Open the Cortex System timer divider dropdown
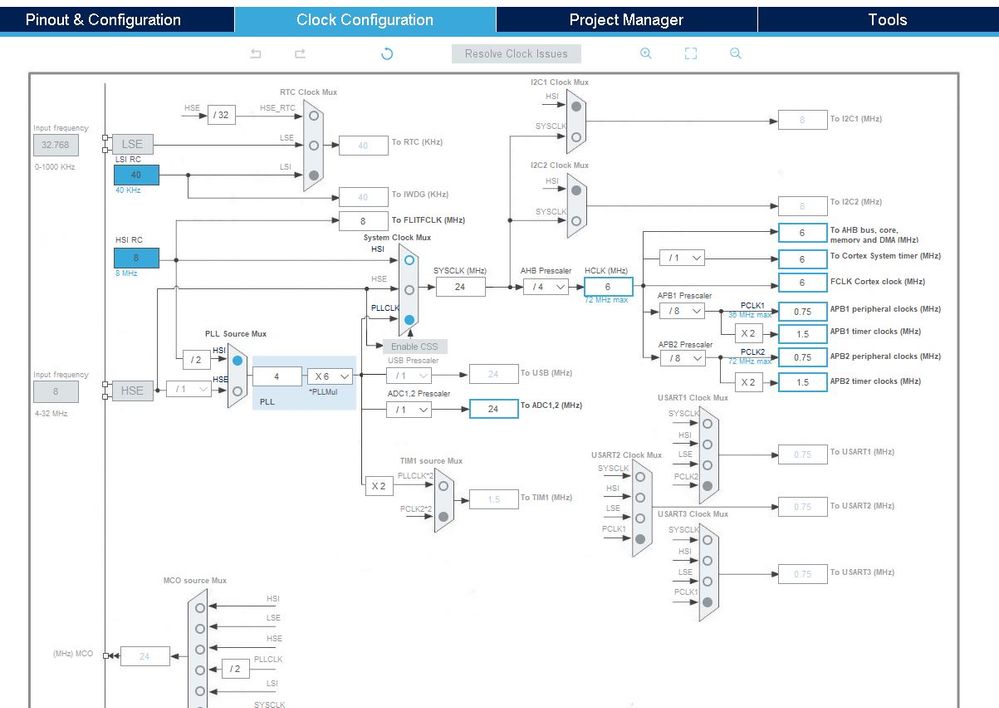 click(682, 258)
